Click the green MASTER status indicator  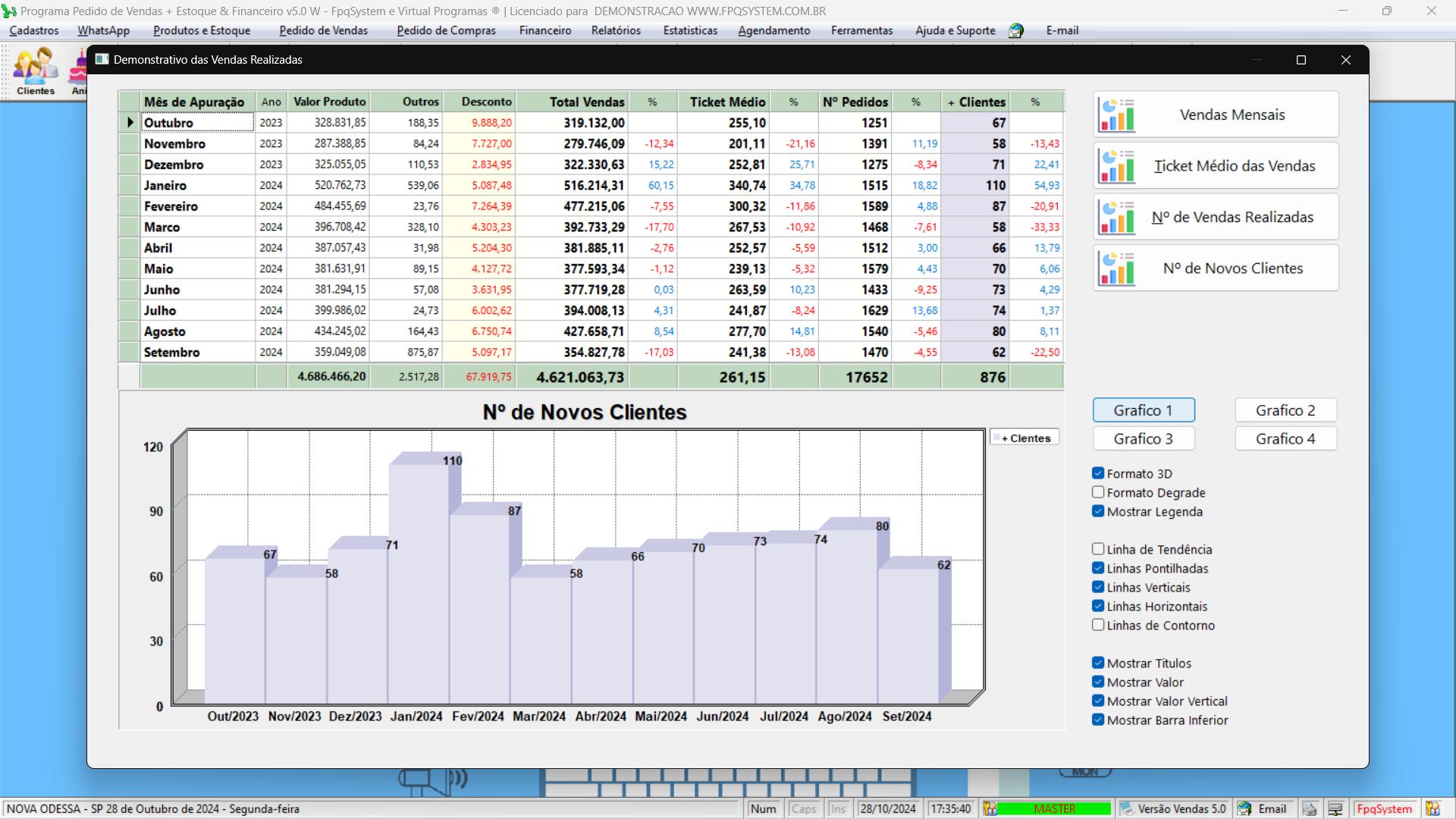[1054, 809]
